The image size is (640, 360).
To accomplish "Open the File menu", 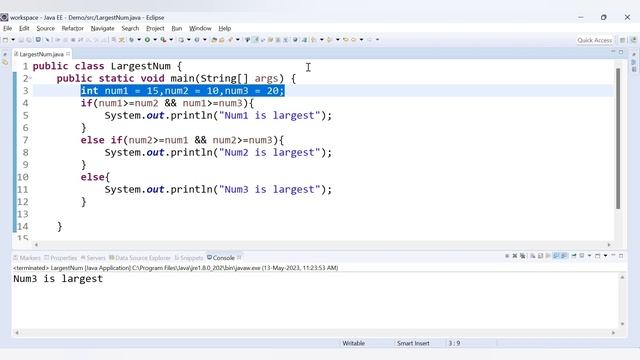I will coord(7,28).
